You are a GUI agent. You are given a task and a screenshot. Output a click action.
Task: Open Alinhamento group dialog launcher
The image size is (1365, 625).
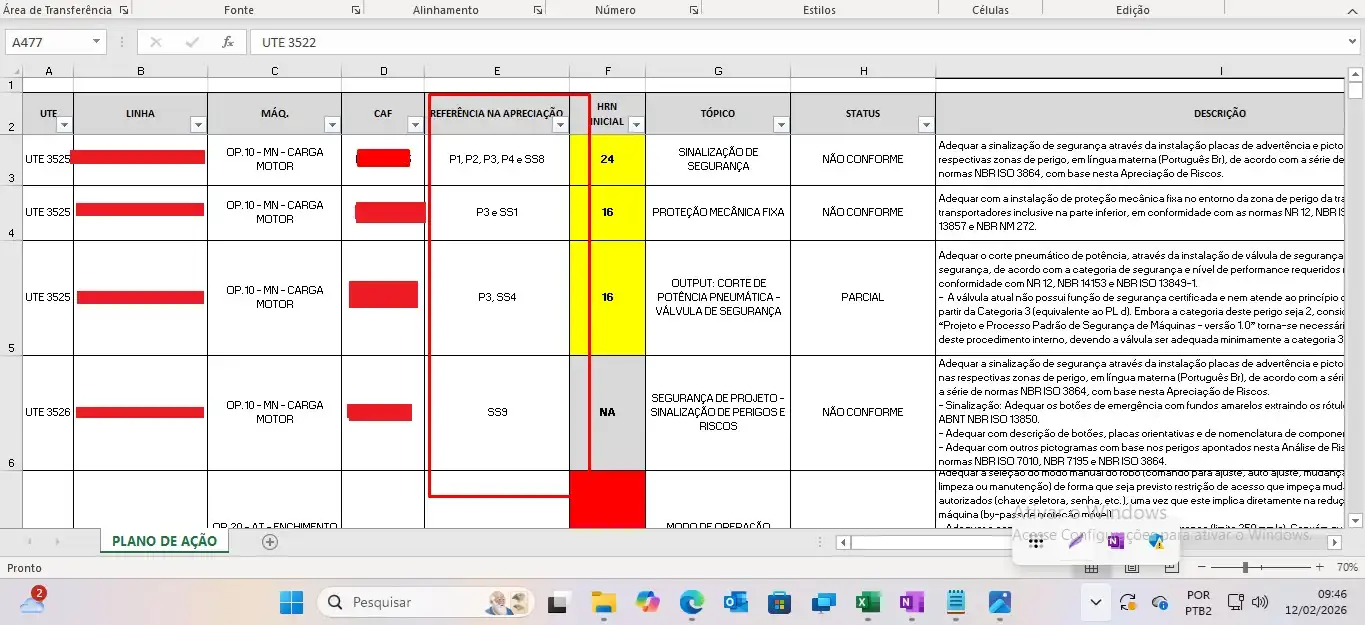[x=538, y=10]
